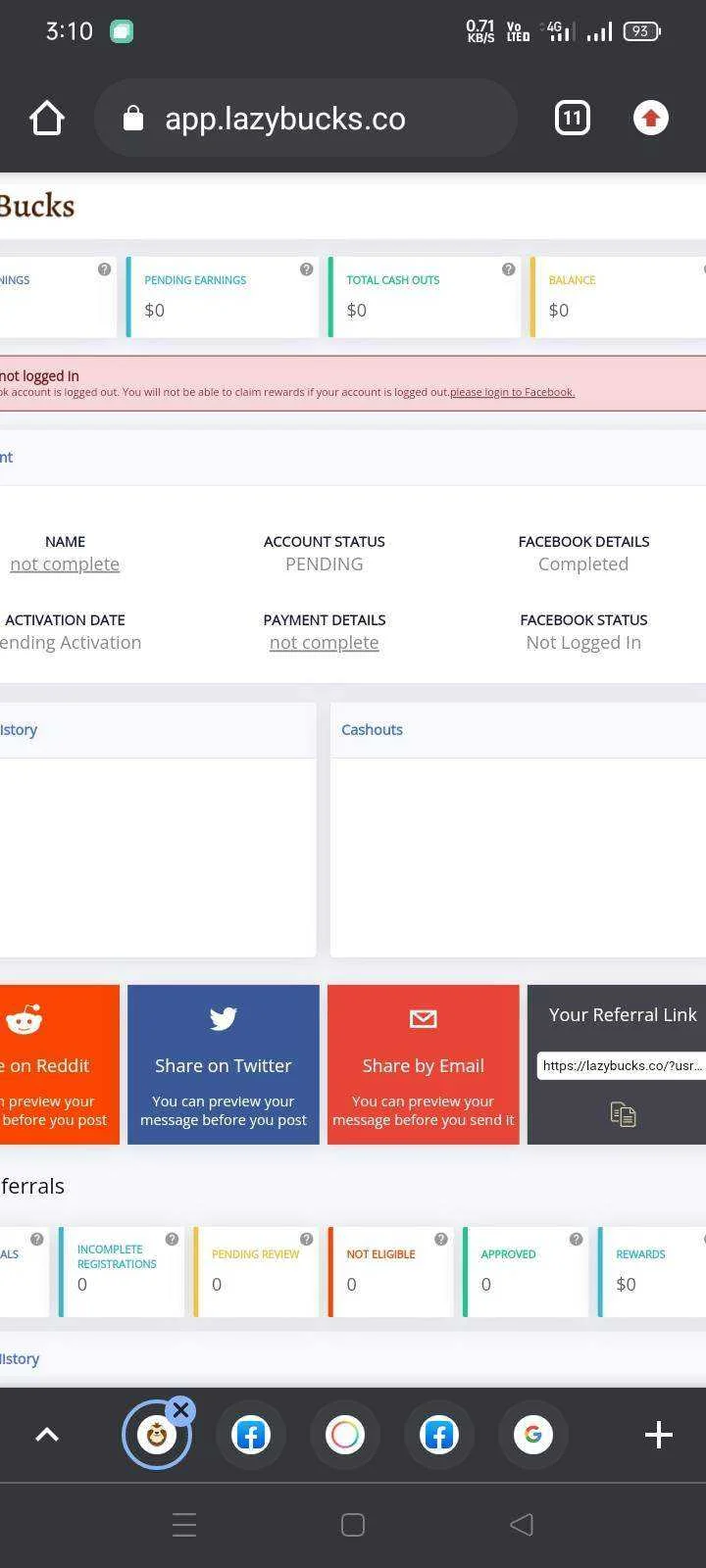The height and width of the screenshot is (1568, 706).
Task: Click help icon on Pending Review card
Action: coord(306,1239)
